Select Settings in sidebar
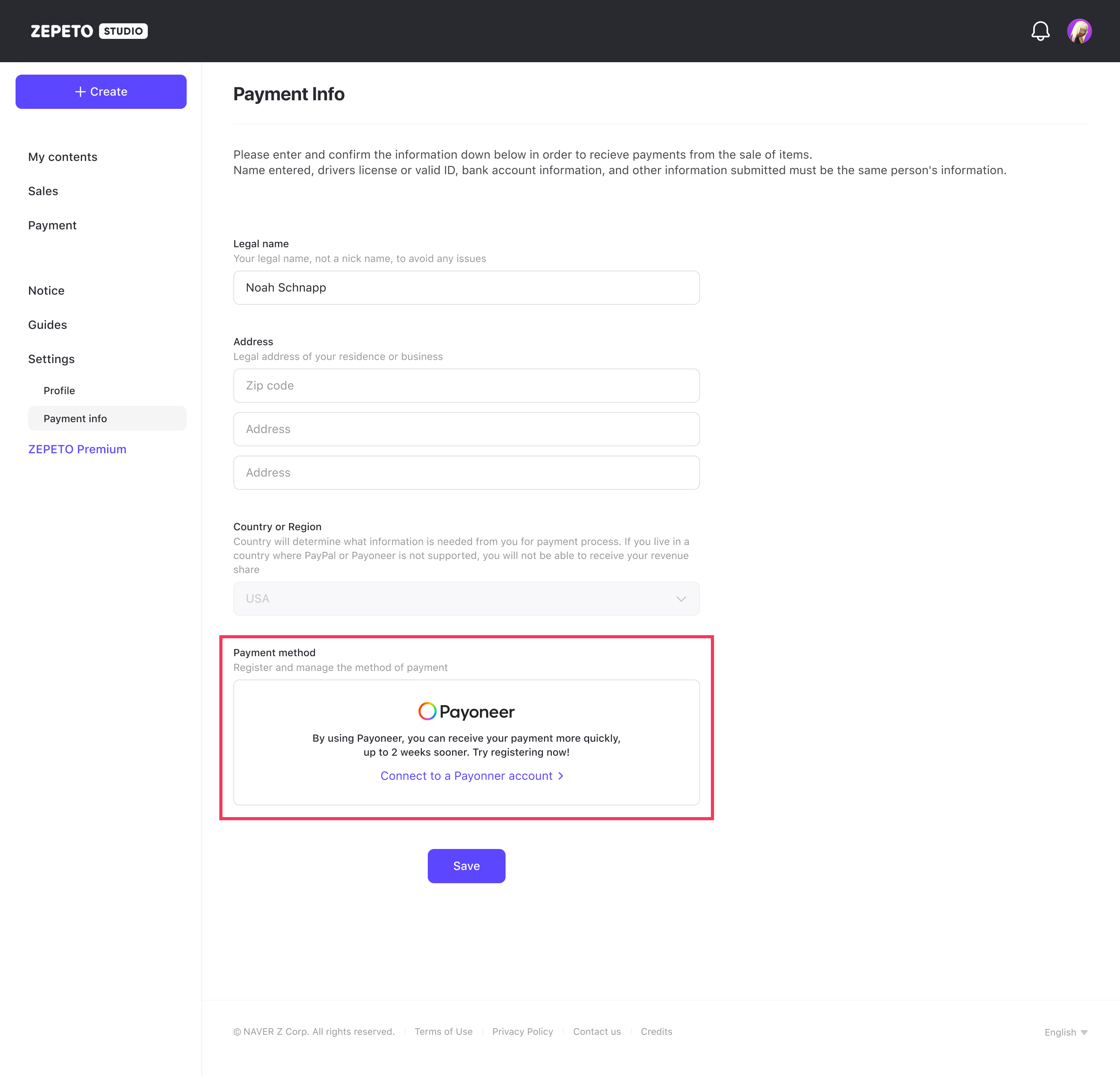The height and width of the screenshot is (1076, 1120). (x=51, y=359)
